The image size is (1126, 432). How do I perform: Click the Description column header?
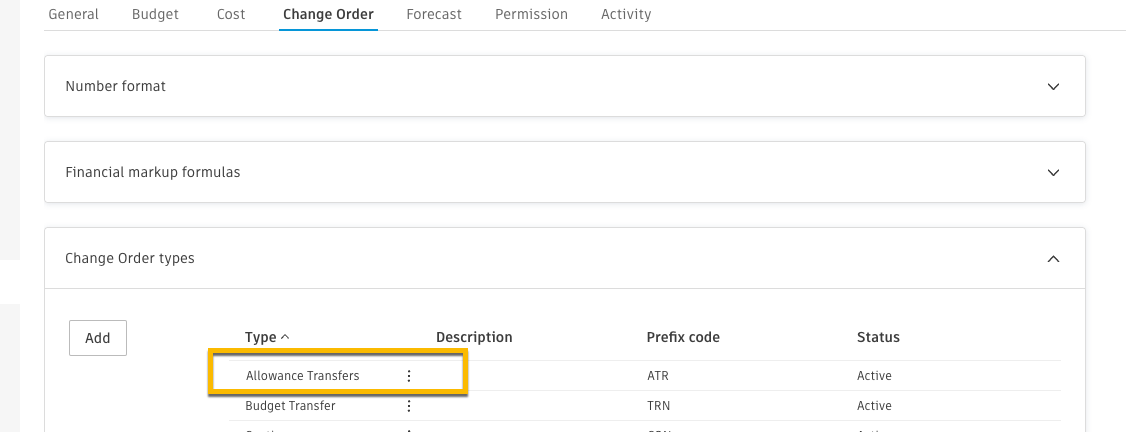coord(474,338)
